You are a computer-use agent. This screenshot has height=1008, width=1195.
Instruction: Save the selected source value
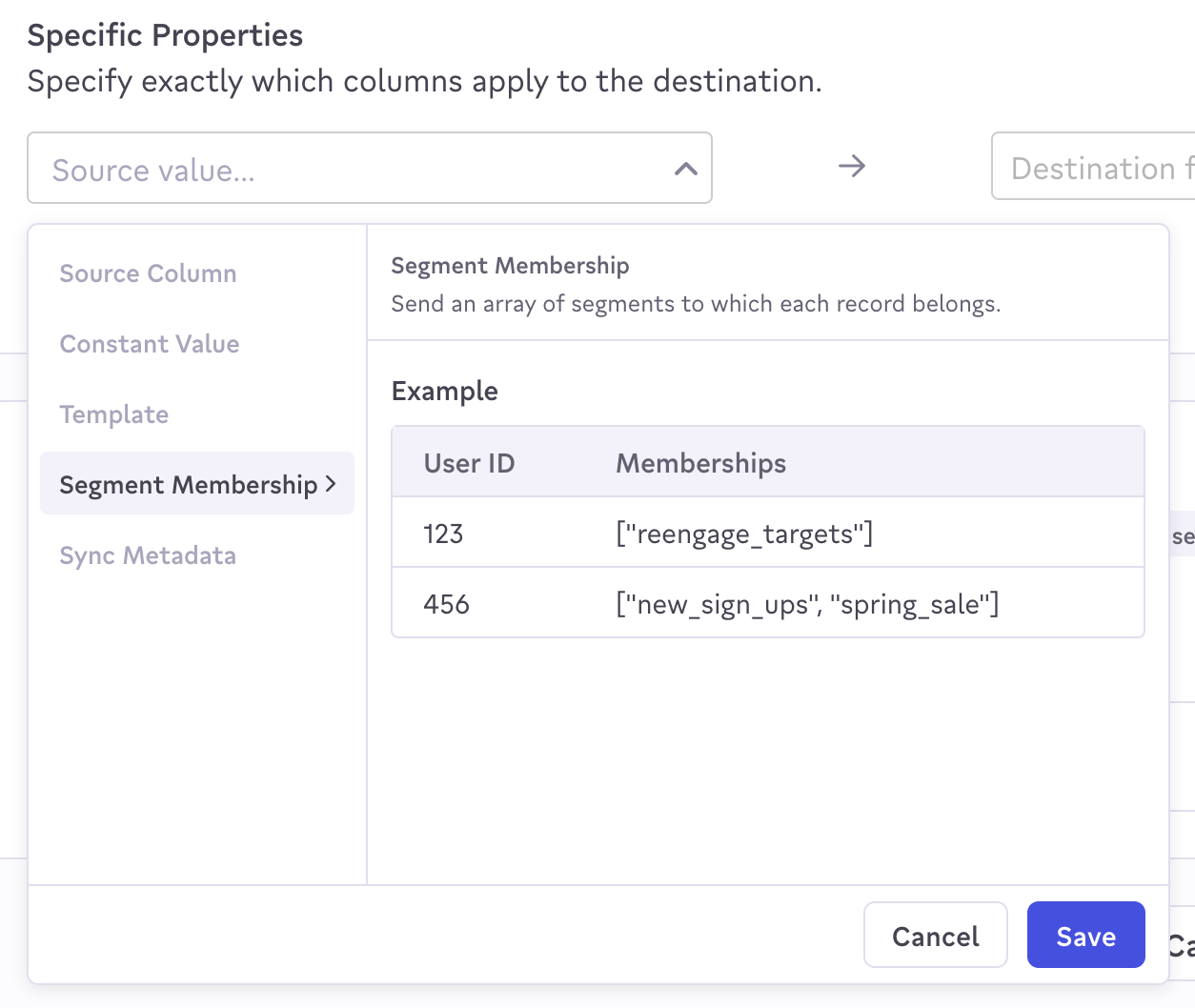[1085, 936]
